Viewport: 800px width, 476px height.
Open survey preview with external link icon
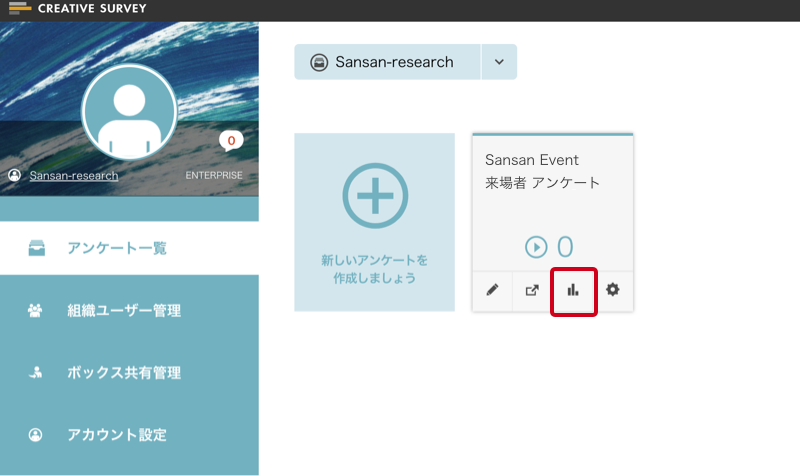point(532,290)
